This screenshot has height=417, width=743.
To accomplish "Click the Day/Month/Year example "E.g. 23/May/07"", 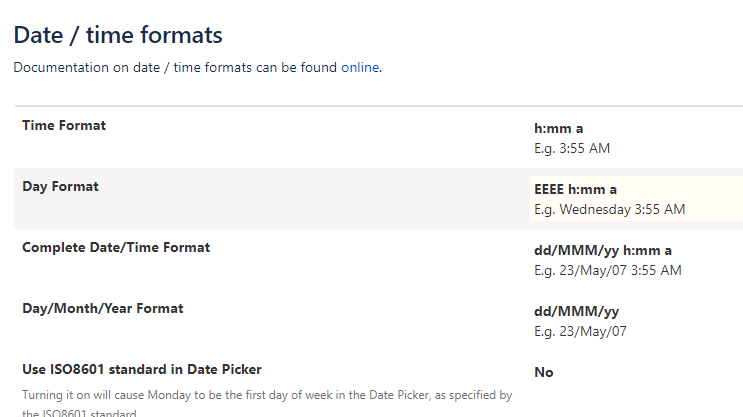I will tap(580, 331).
